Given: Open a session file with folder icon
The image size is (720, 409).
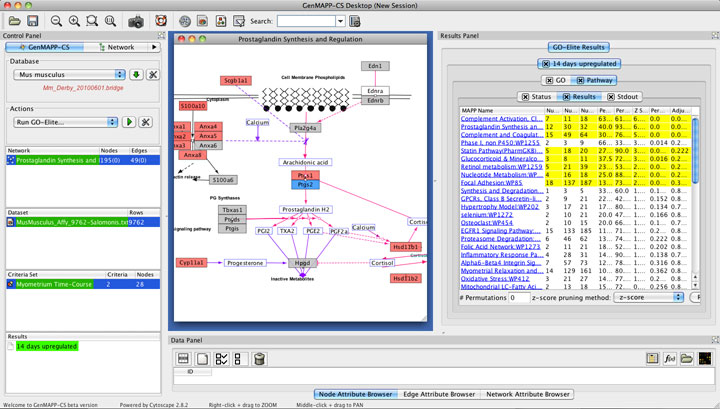Looking at the screenshot, I should point(15,21).
